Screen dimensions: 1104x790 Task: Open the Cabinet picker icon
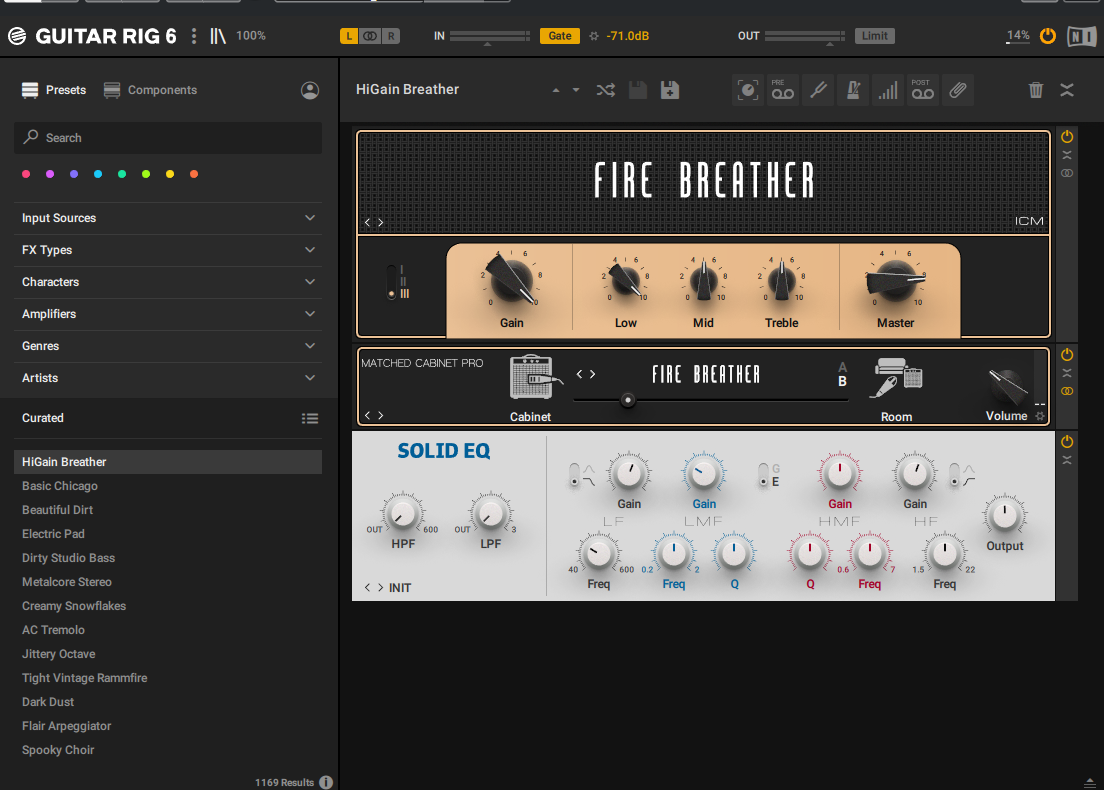click(535, 378)
